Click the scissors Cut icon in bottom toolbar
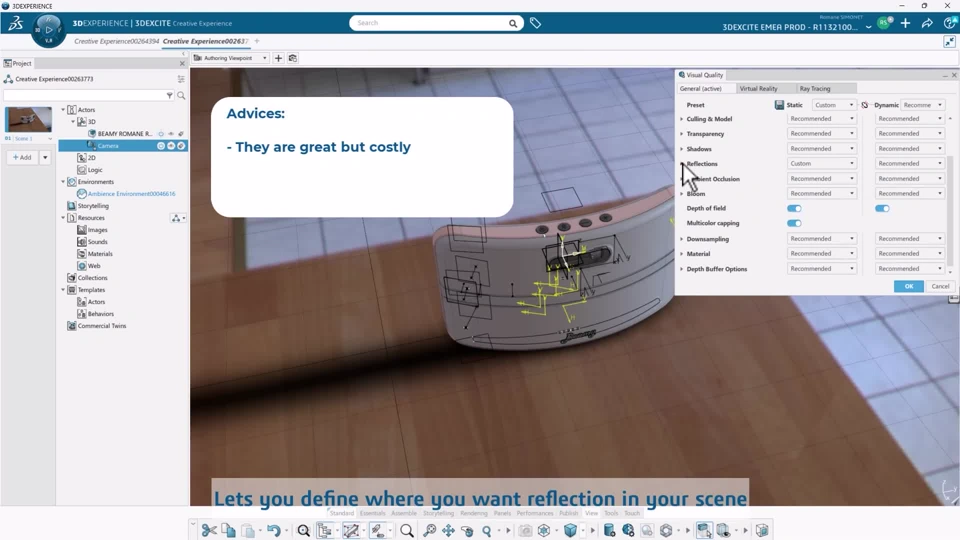The image size is (960, 540). click(209, 530)
